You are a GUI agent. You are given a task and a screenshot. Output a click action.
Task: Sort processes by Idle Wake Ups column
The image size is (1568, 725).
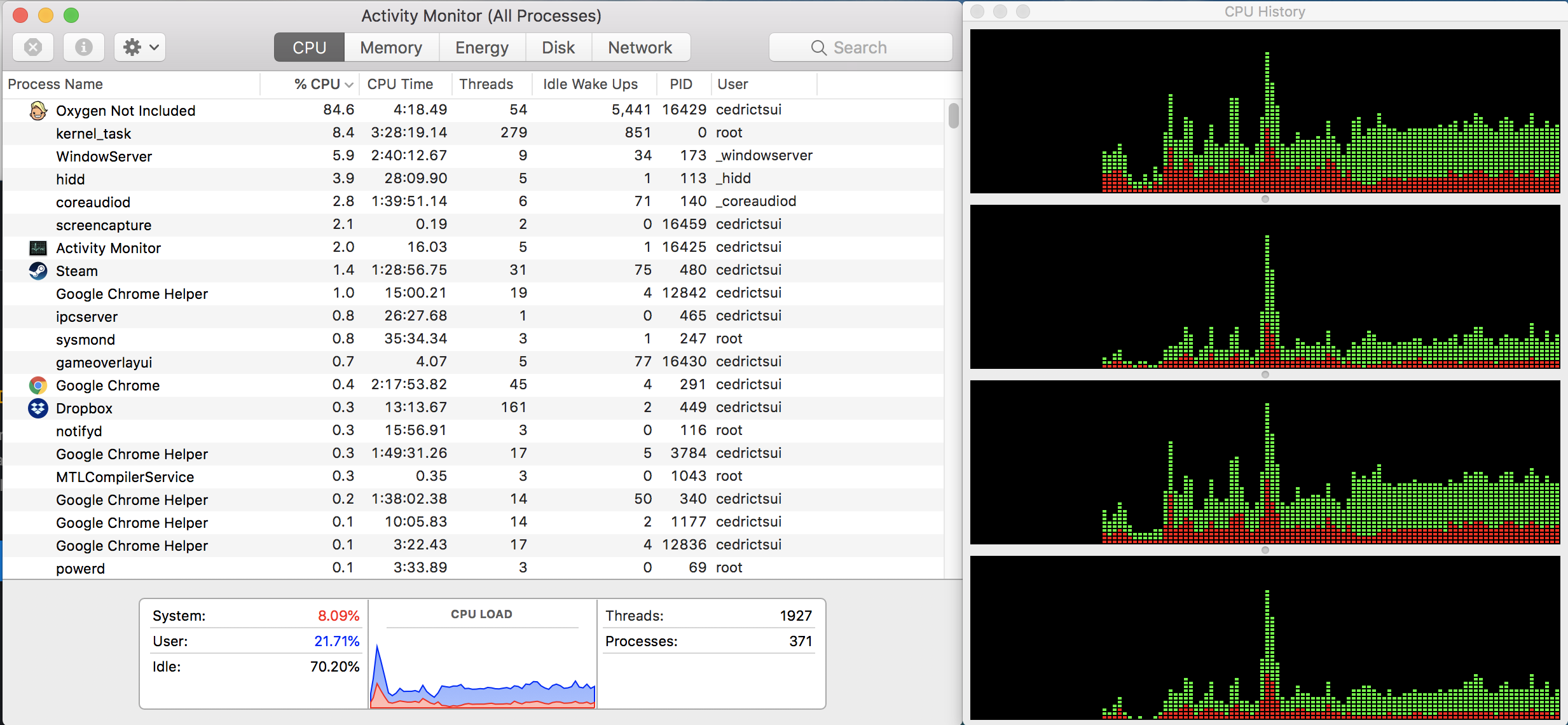[x=589, y=84]
